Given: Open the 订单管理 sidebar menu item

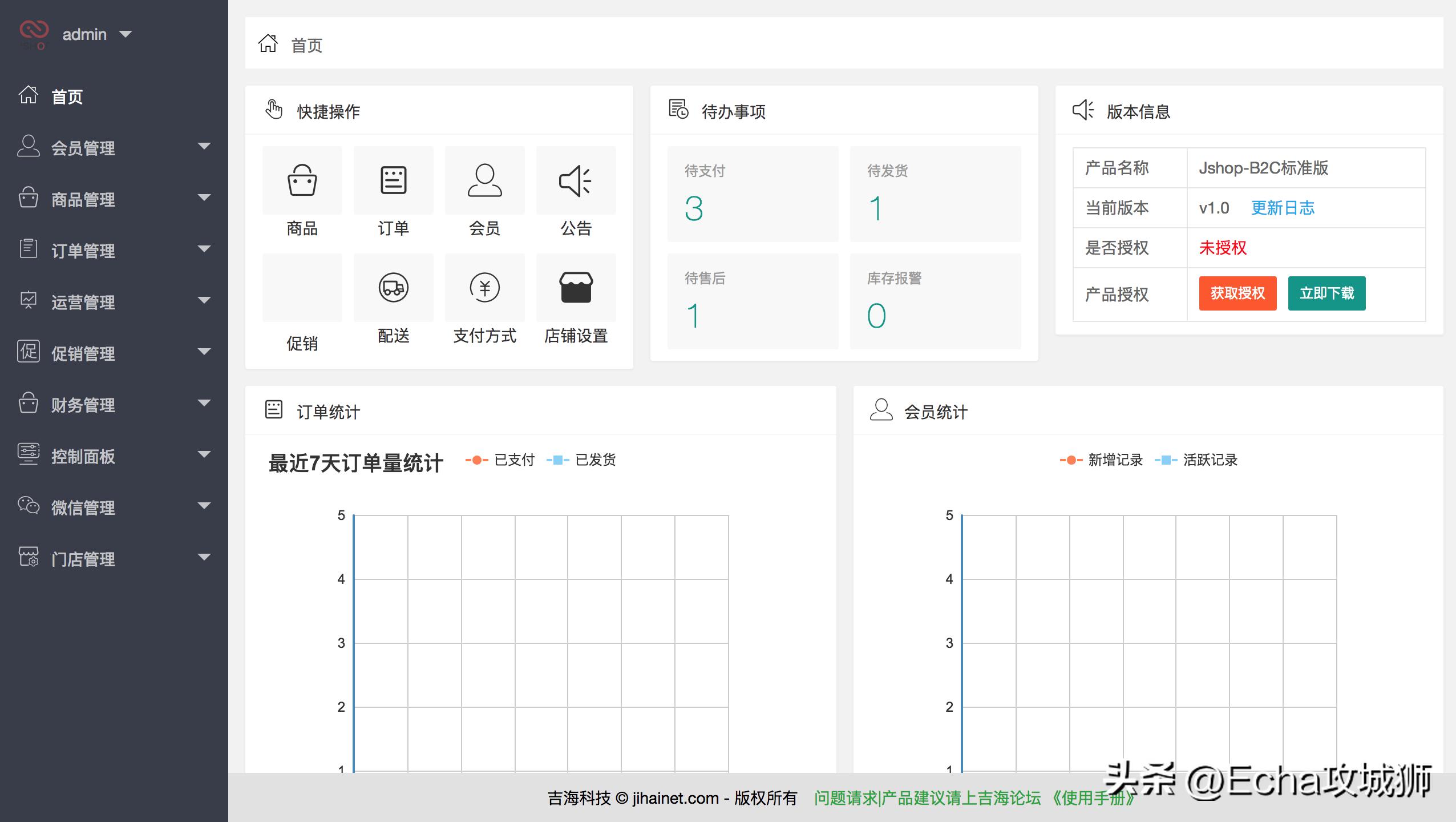Looking at the screenshot, I should (x=82, y=251).
